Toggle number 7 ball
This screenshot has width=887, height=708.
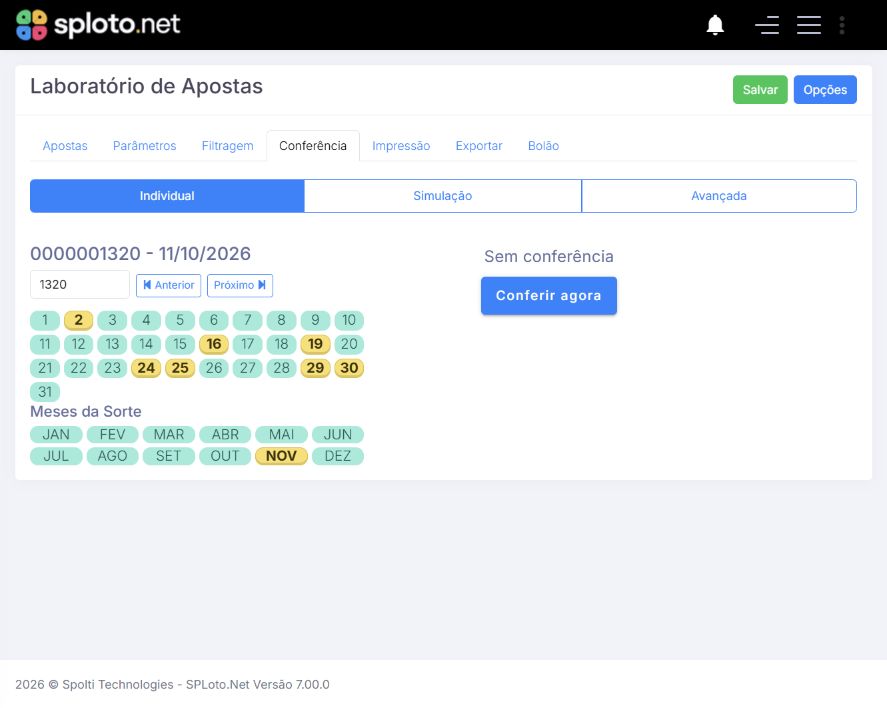tap(247, 321)
